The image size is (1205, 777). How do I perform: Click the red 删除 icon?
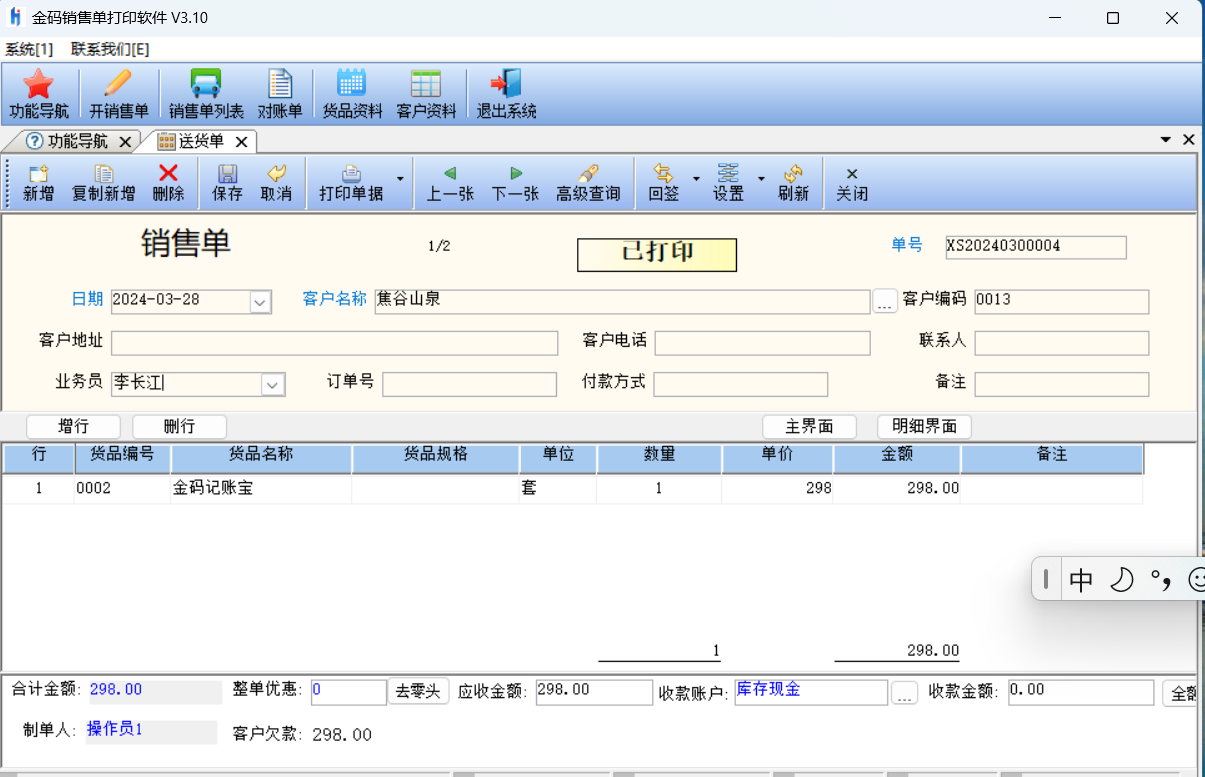click(x=168, y=174)
